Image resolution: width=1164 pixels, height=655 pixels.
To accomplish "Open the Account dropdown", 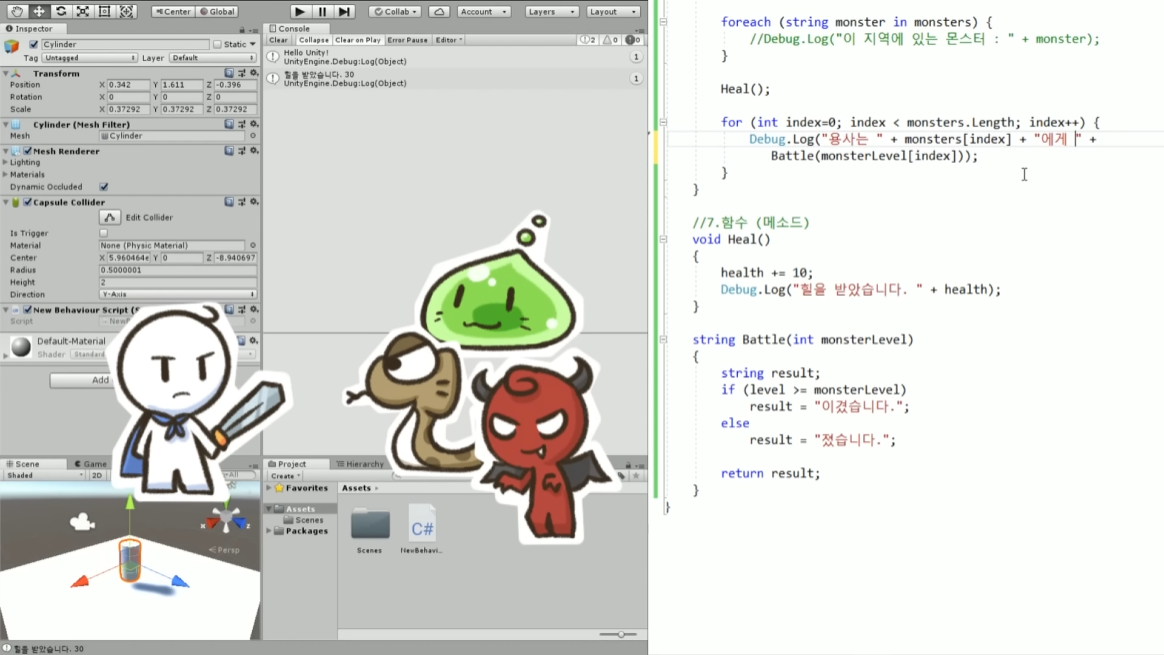I will click(x=483, y=11).
